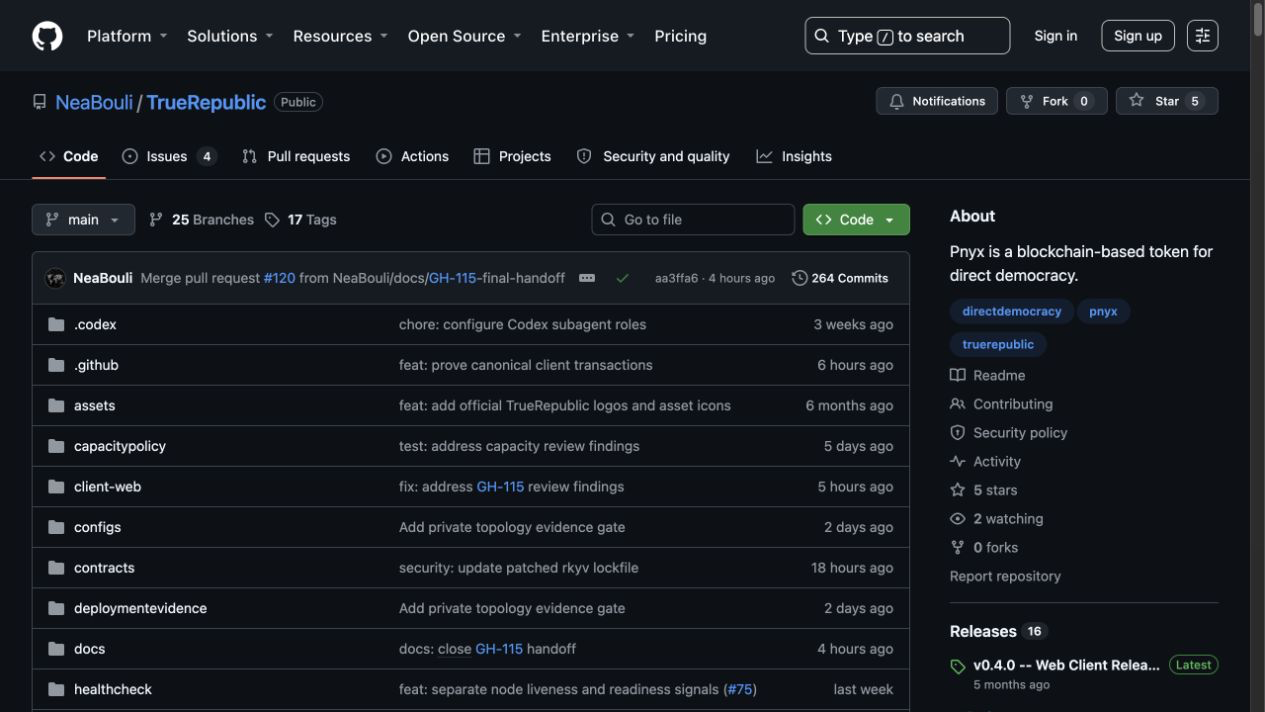Open the Insights tab
The height and width of the screenshot is (712, 1265).
tap(794, 156)
